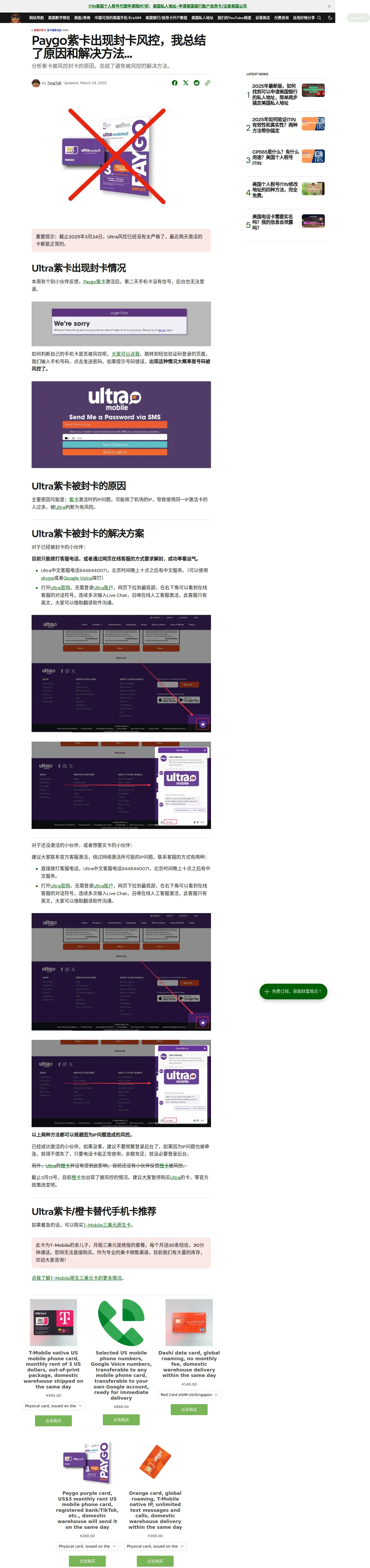Open 付费咨询 menu item

click(281, 18)
